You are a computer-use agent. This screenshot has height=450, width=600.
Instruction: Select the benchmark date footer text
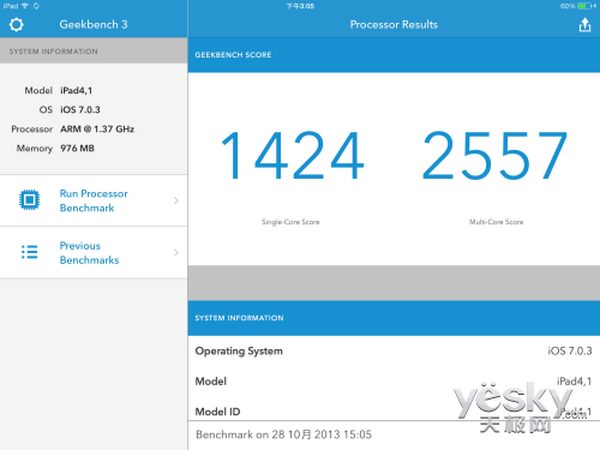(x=284, y=435)
